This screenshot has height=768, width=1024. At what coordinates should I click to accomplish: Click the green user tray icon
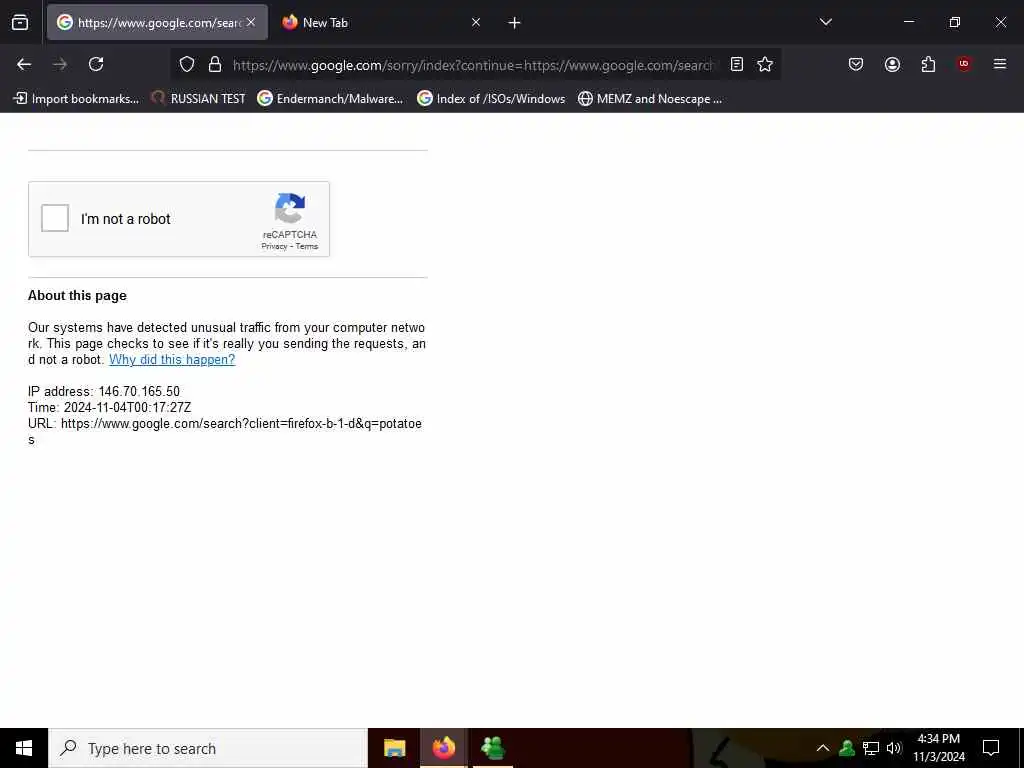(847, 748)
